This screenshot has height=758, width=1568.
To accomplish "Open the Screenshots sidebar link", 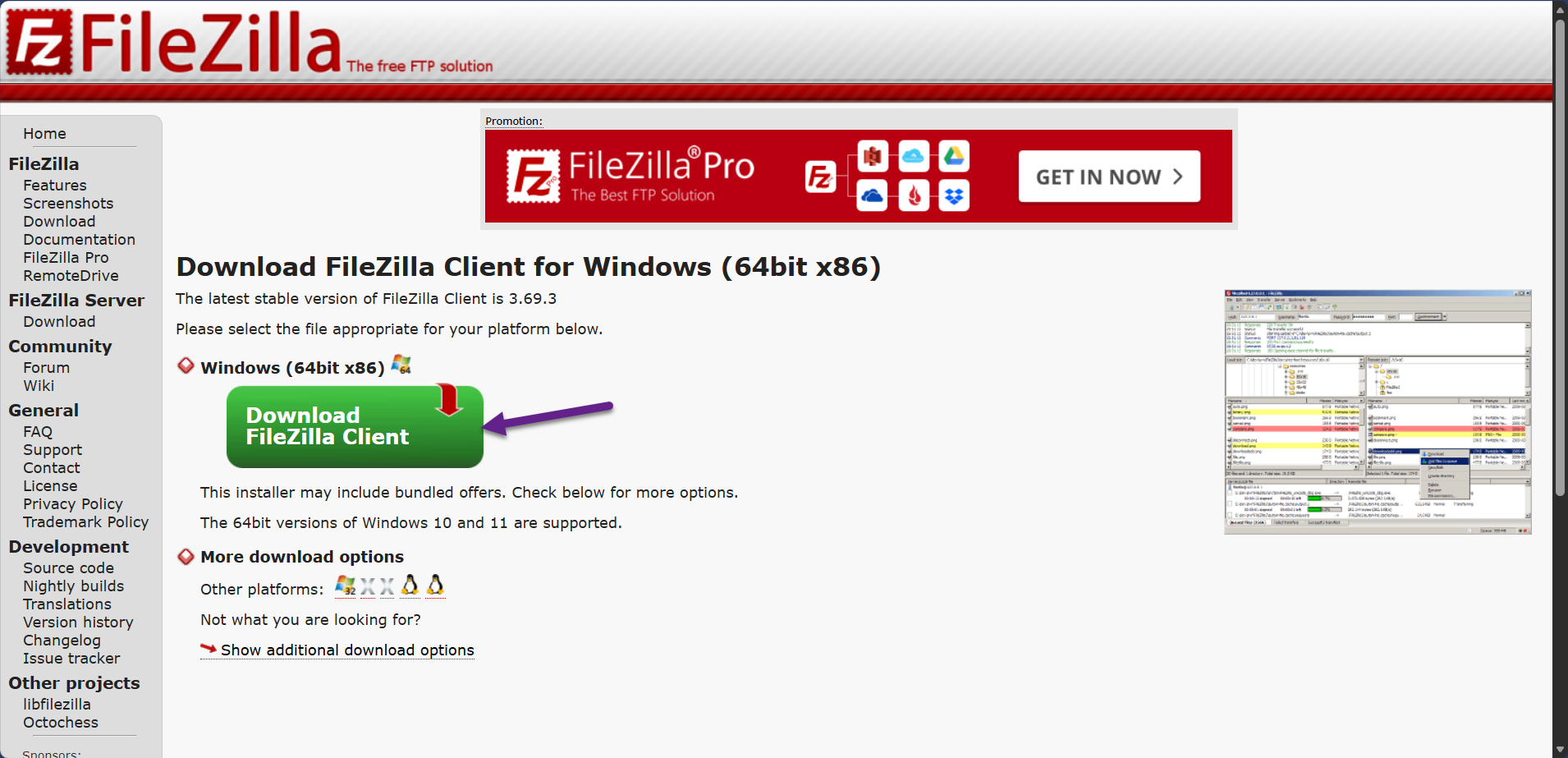I will (x=68, y=204).
